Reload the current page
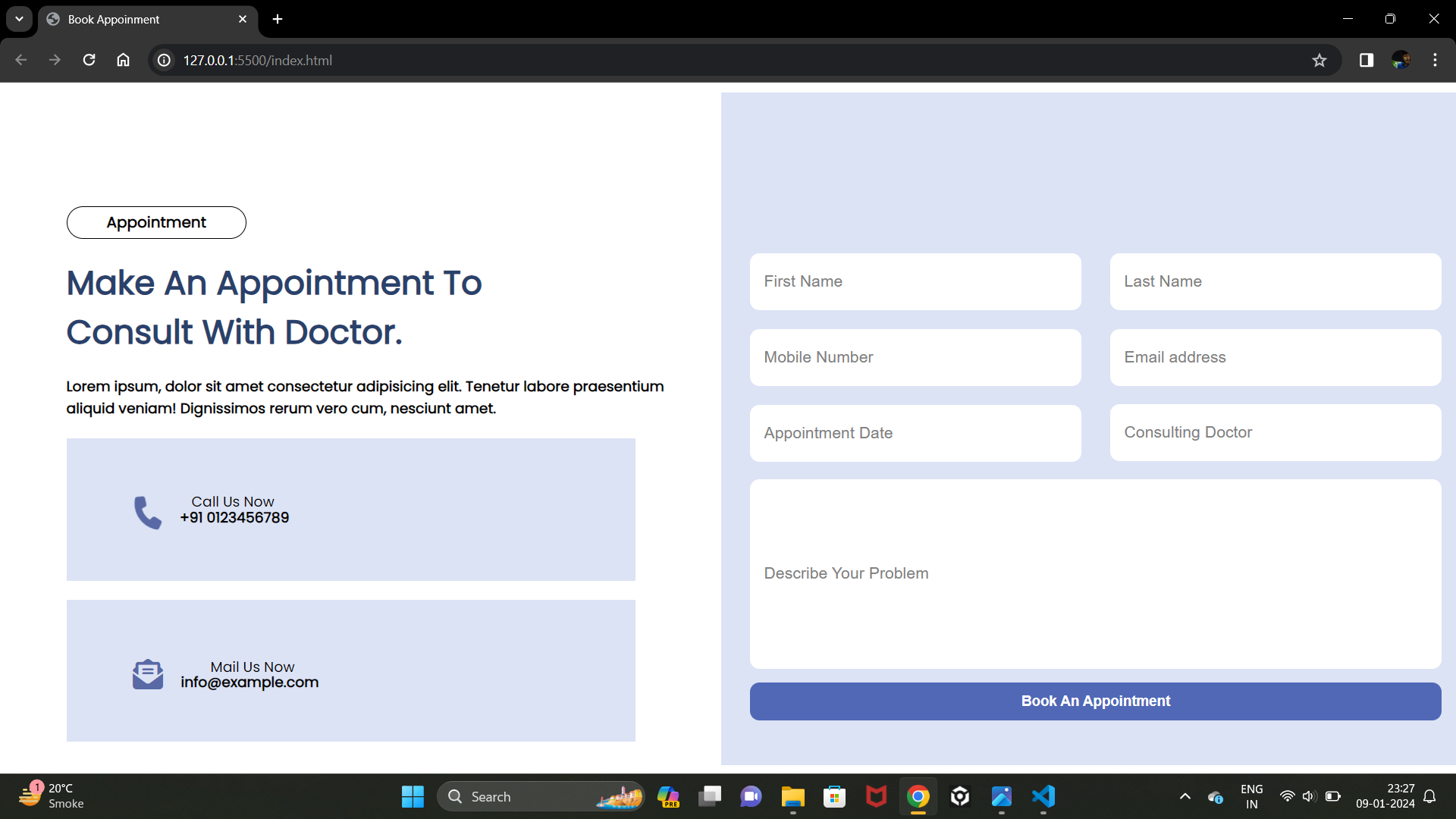 (x=89, y=60)
